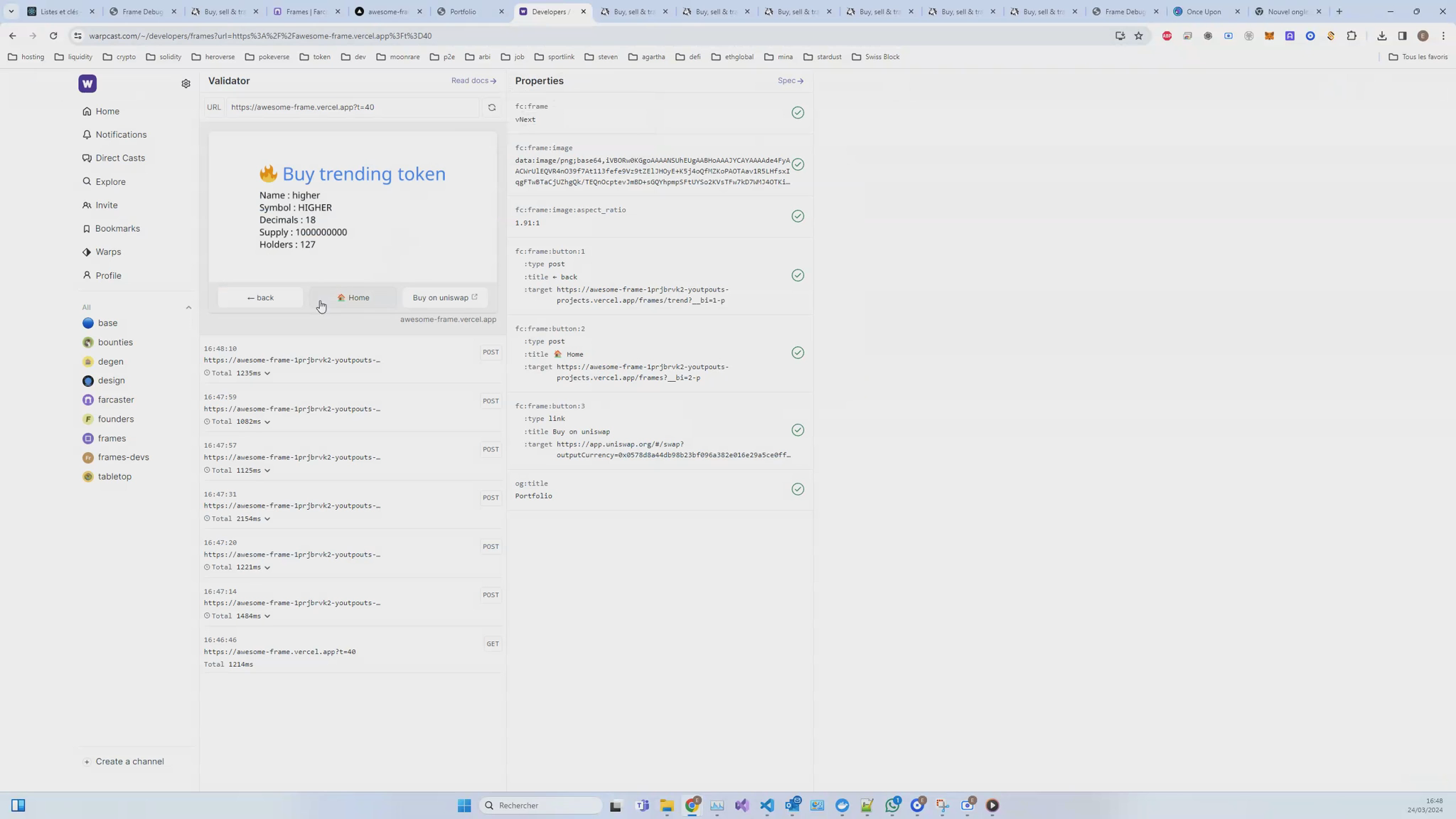Reload the browser page

click(x=53, y=36)
